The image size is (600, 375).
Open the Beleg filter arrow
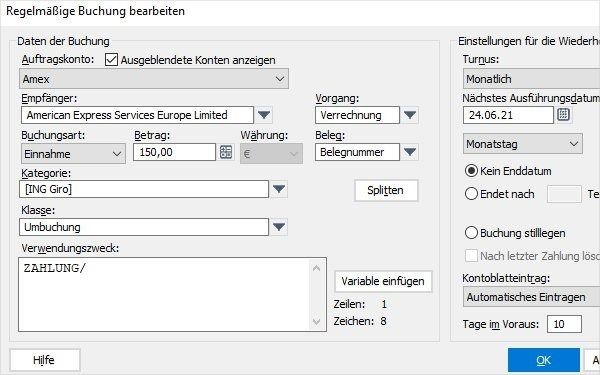pyautogui.click(x=410, y=152)
